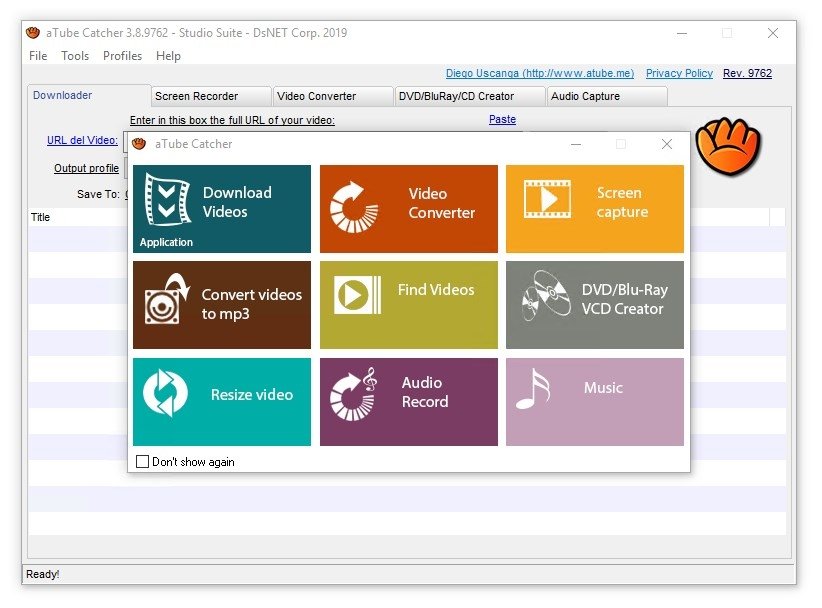Switch to the Downloader tab

point(89,95)
